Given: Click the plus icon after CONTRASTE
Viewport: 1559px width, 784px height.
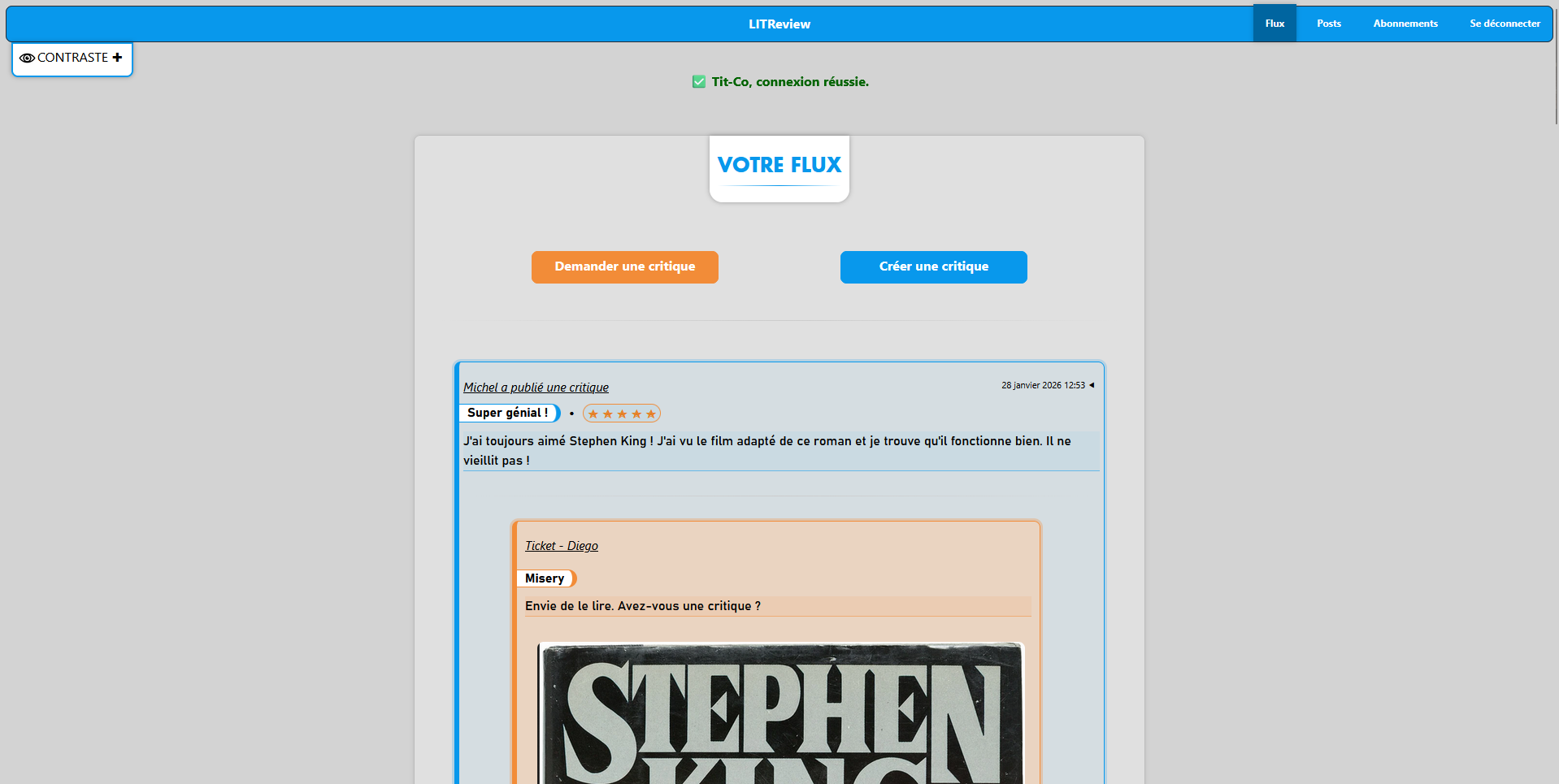Looking at the screenshot, I should [x=118, y=58].
